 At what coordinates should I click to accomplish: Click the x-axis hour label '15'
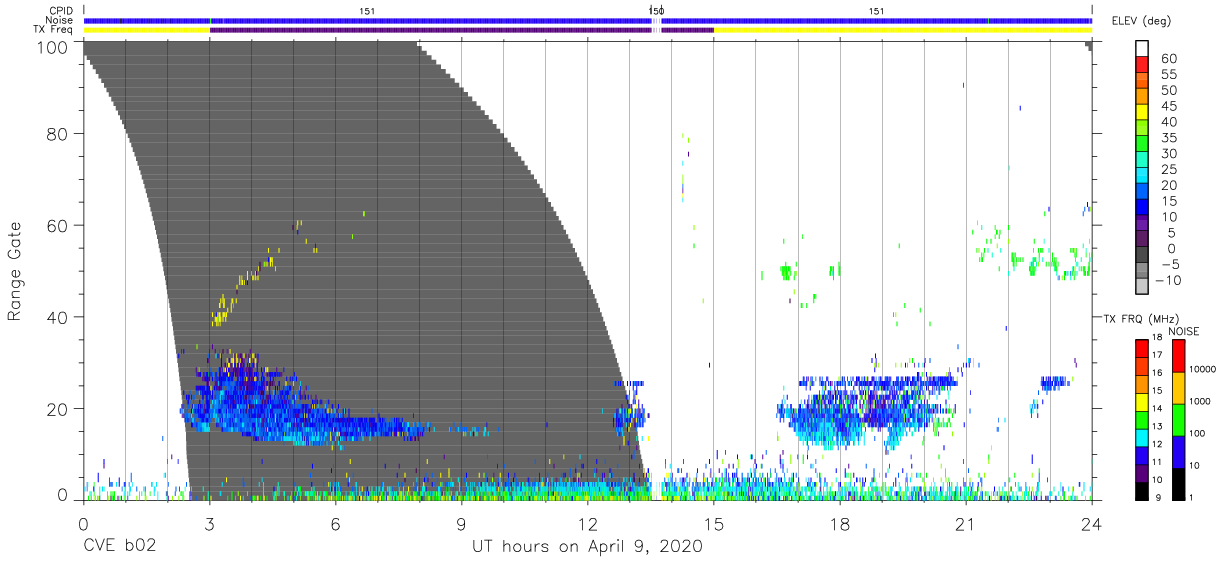click(714, 523)
